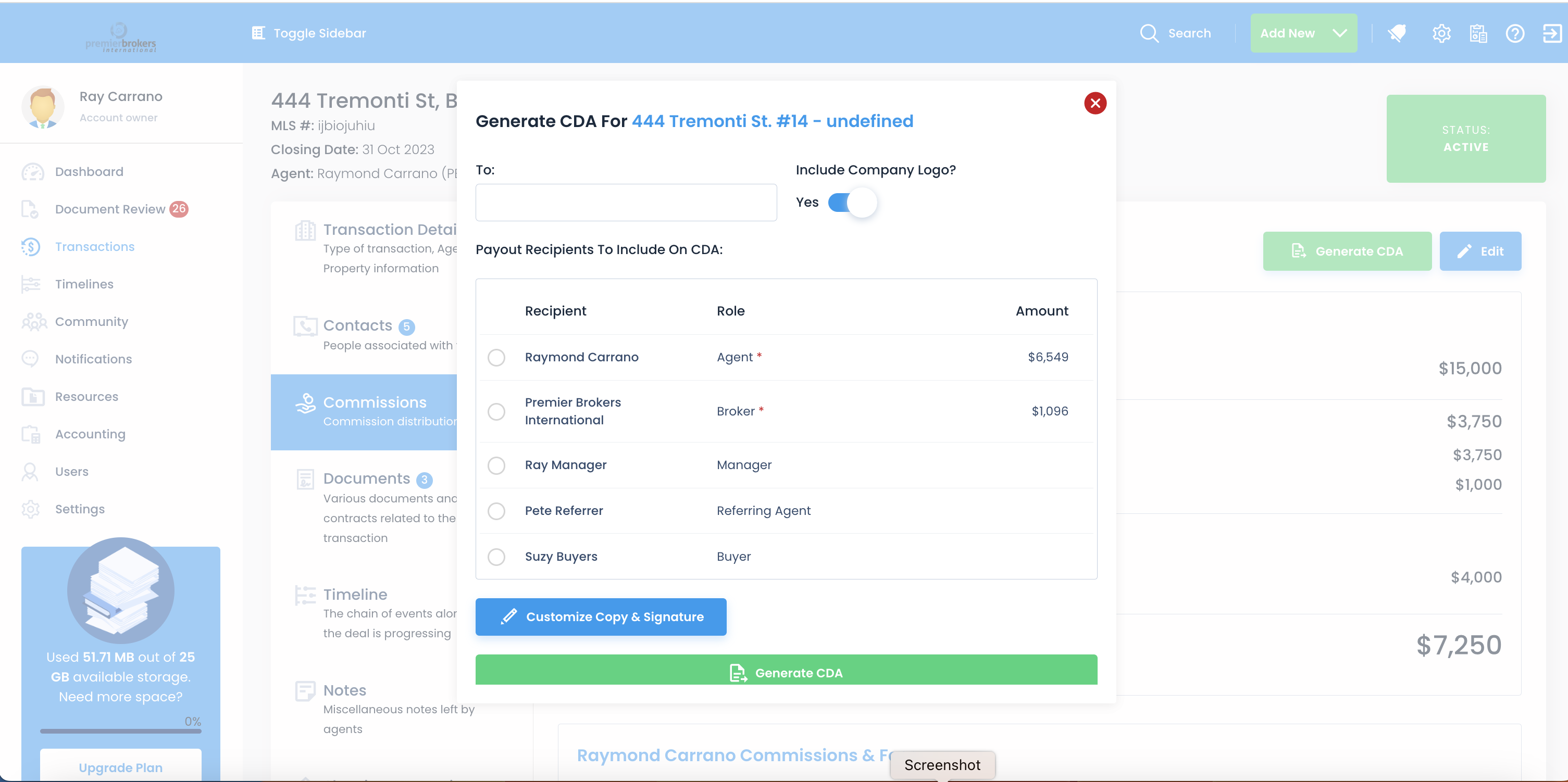Screen dimensions: 1568x782
Task: Click the Notes section icon
Action: tap(305, 691)
